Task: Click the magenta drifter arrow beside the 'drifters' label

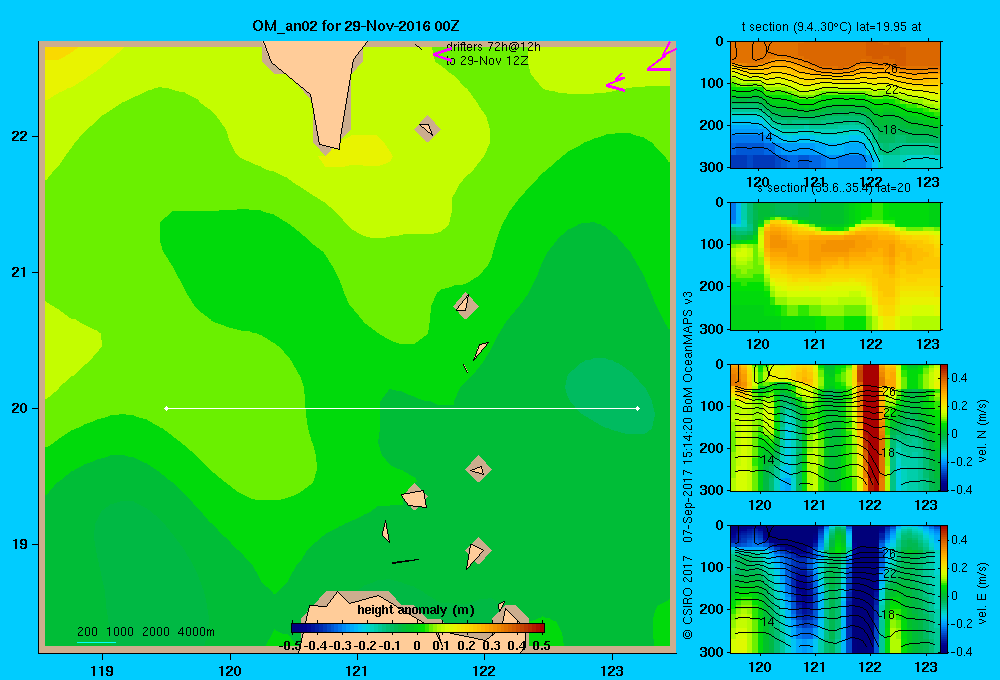Action: (442, 55)
